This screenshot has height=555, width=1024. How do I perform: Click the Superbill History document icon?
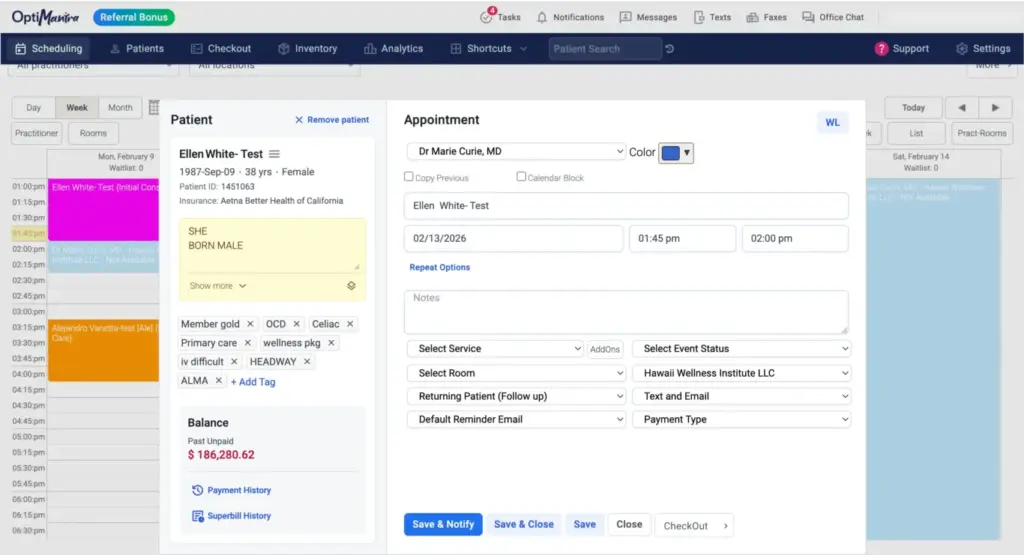click(197, 516)
